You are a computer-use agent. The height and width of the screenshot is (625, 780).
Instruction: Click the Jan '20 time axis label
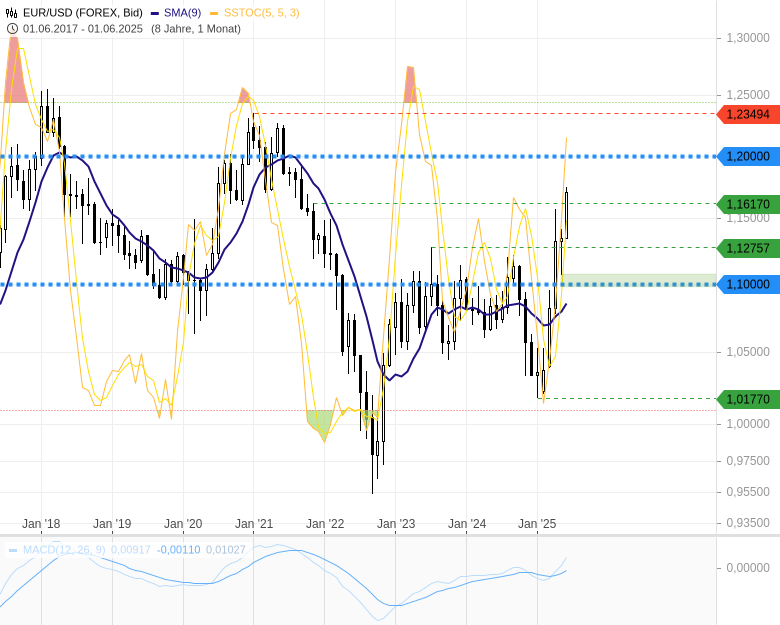(183, 523)
